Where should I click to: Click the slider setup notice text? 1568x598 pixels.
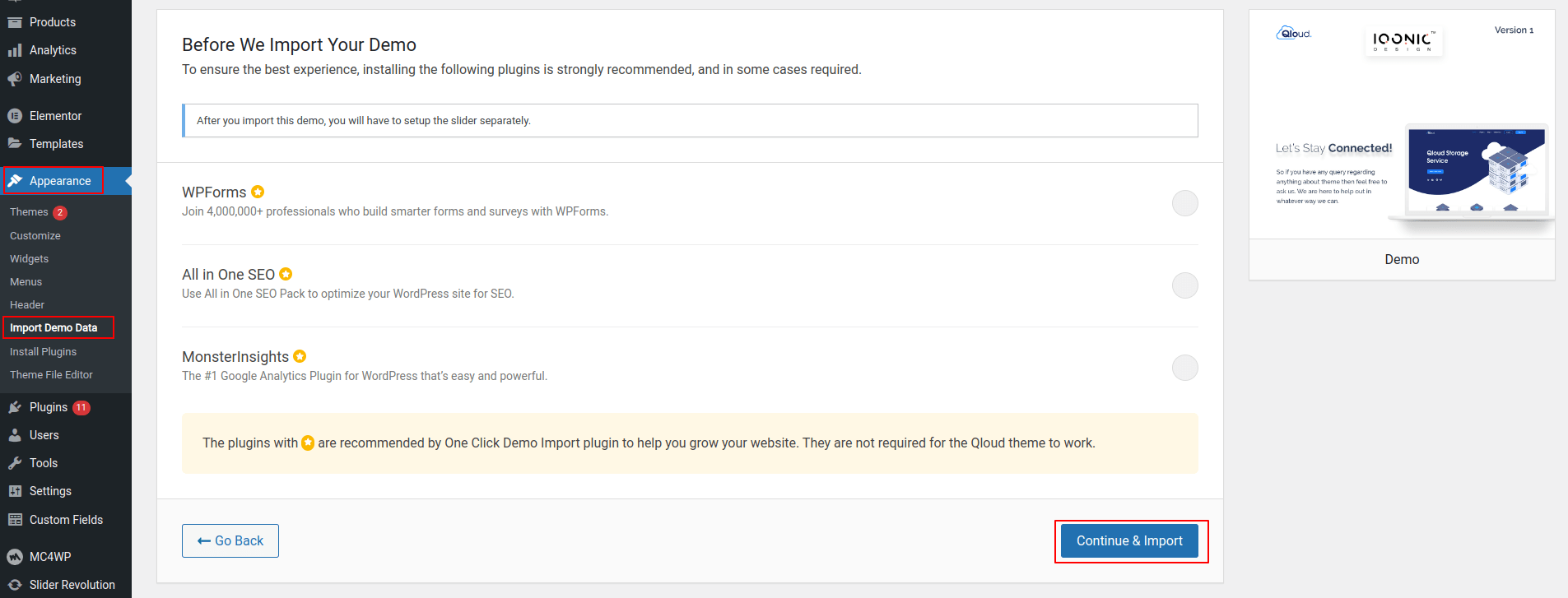[x=364, y=120]
